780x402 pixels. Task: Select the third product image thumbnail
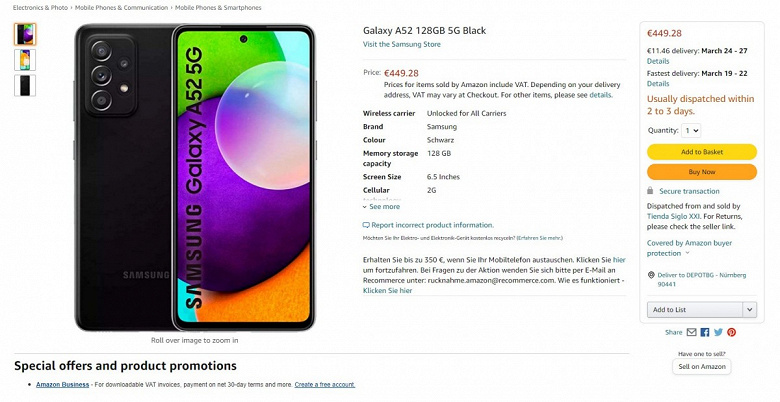[x=25, y=85]
